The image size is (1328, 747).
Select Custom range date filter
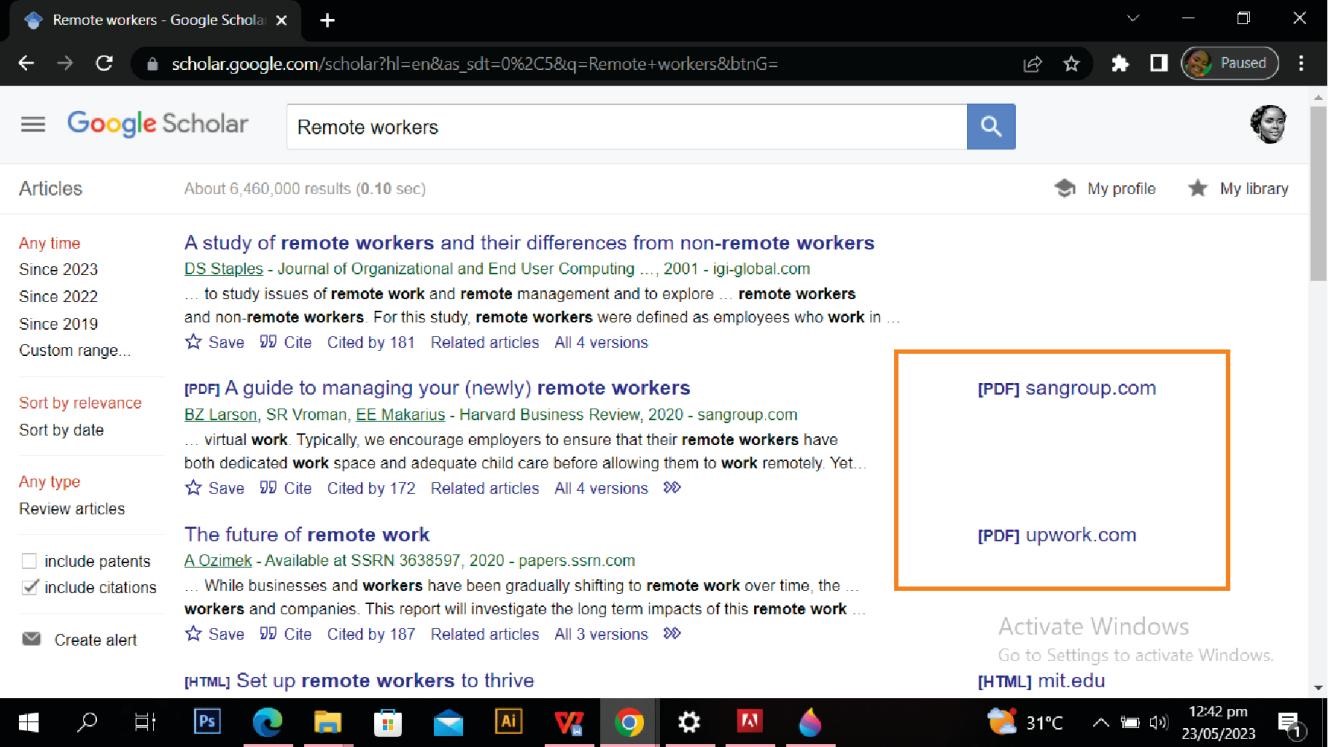(x=74, y=350)
